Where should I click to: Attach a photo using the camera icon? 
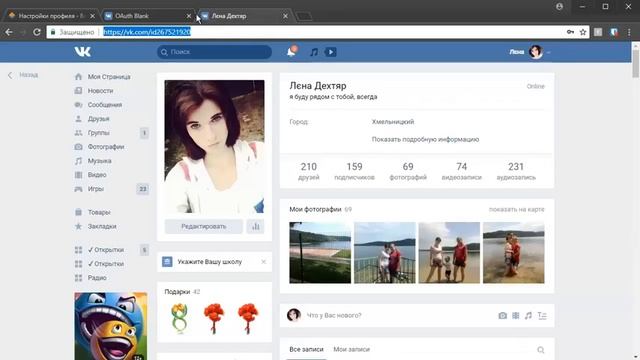point(502,316)
